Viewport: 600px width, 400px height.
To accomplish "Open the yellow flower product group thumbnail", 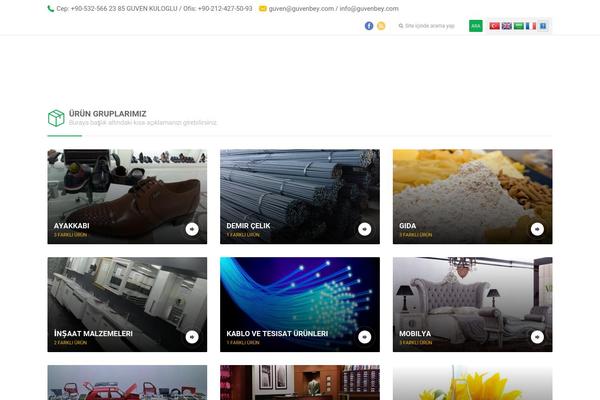I will (x=472, y=382).
